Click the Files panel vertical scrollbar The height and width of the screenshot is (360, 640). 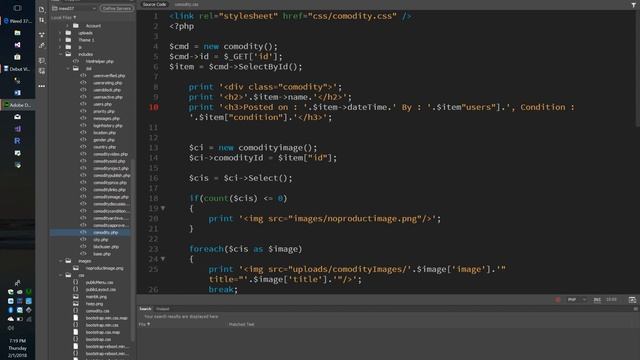coord(133,249)
